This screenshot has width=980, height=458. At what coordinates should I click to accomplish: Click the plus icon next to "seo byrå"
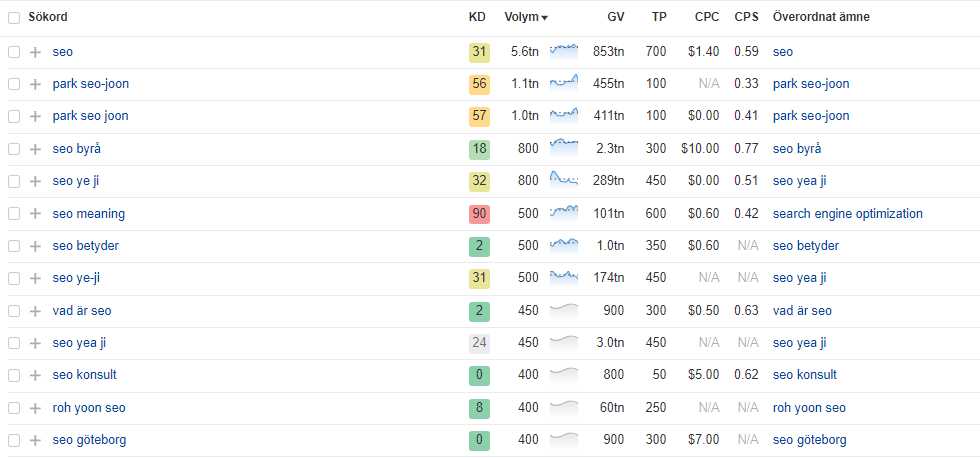pos(35,149)
